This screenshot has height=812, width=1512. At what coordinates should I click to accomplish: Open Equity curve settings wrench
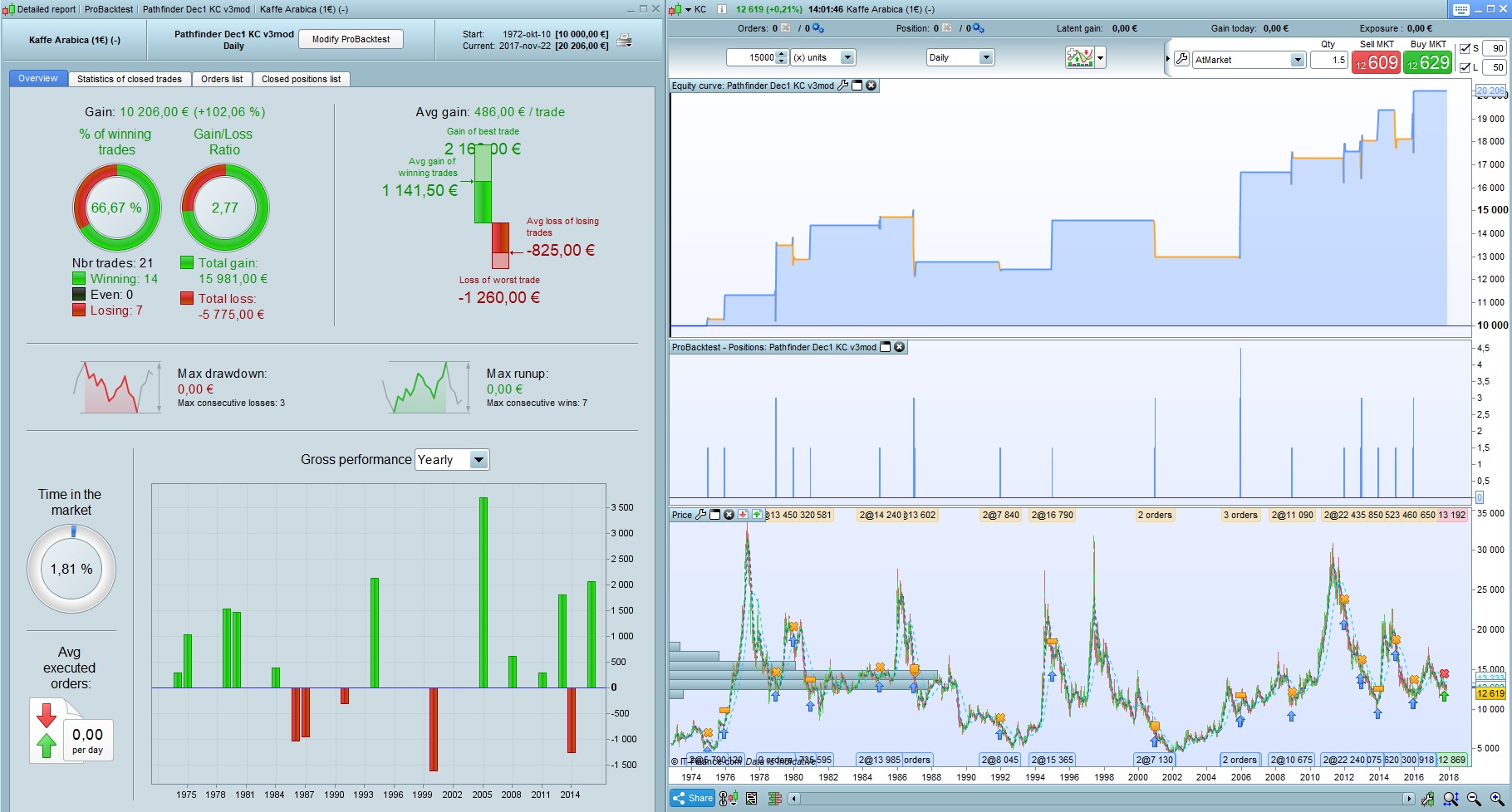click(843, 86)
